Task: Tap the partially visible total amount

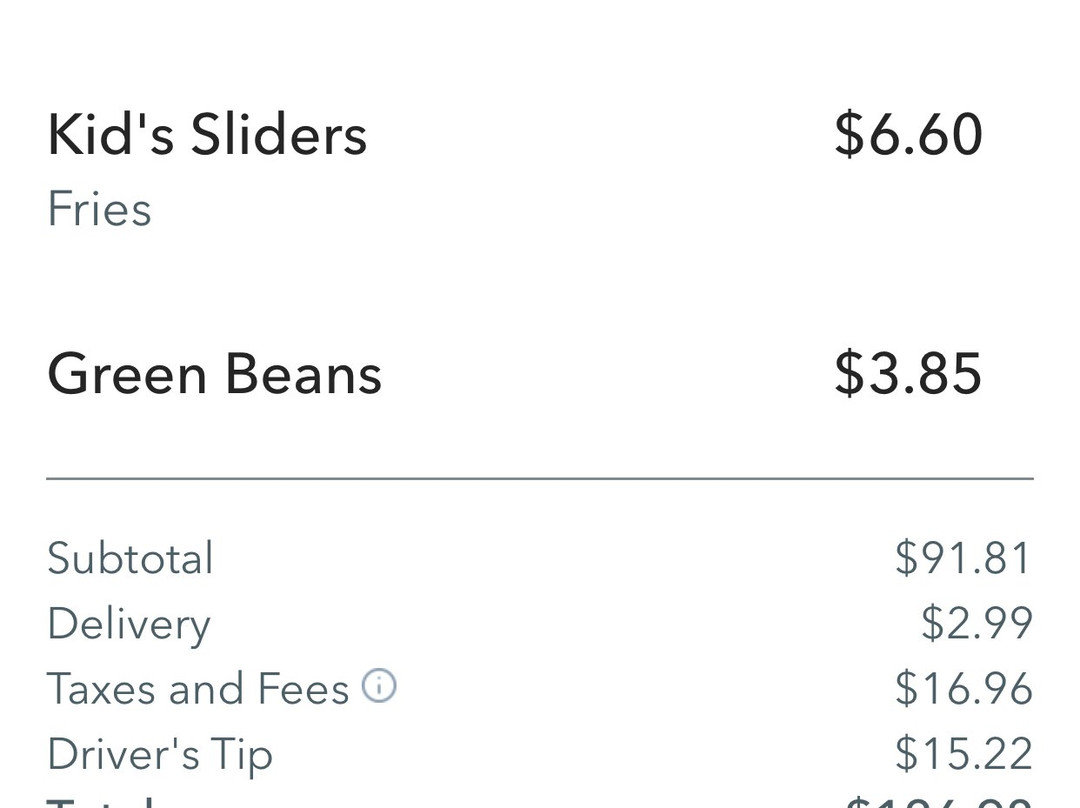Action: pos(939,802)
